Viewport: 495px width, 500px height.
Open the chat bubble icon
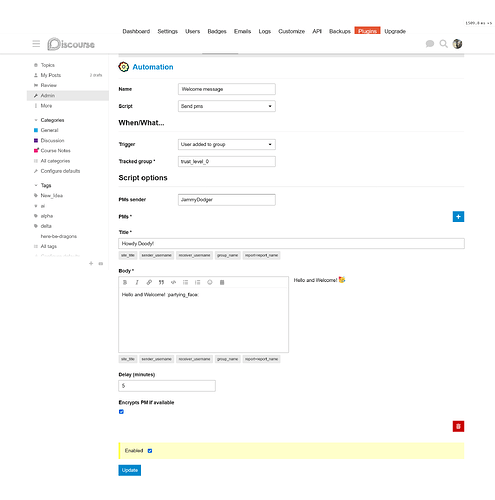[430, 44]
